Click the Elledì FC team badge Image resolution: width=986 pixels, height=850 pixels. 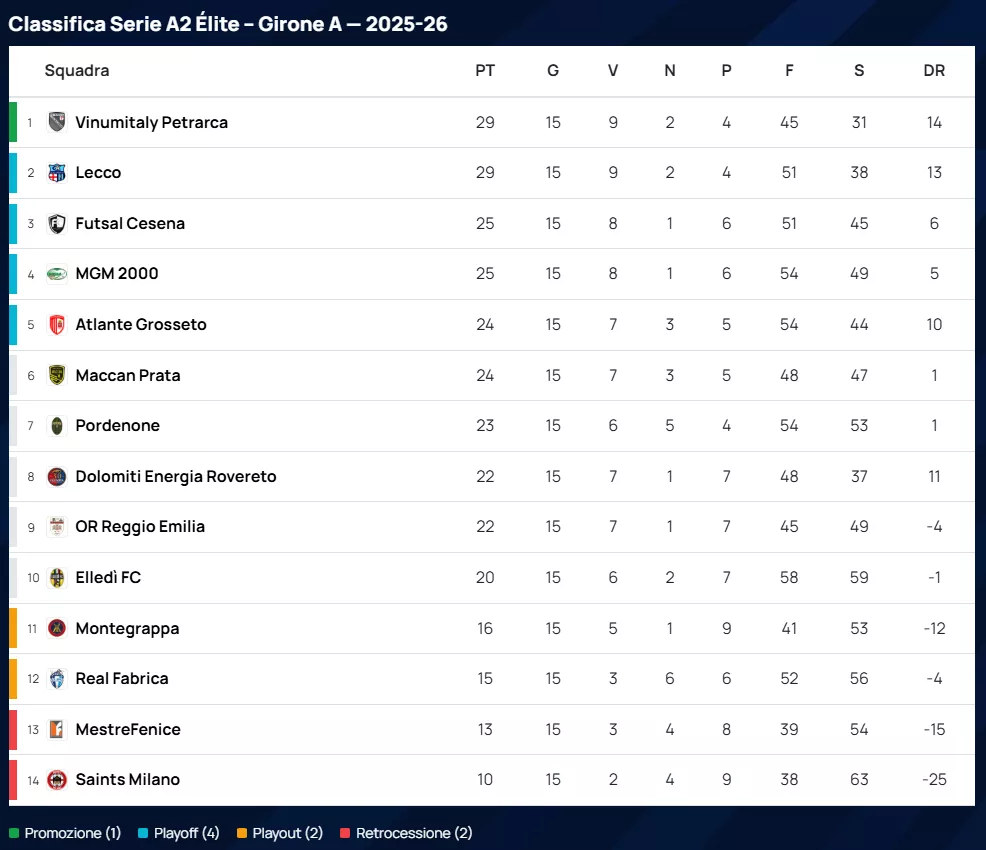pos(57,577)
